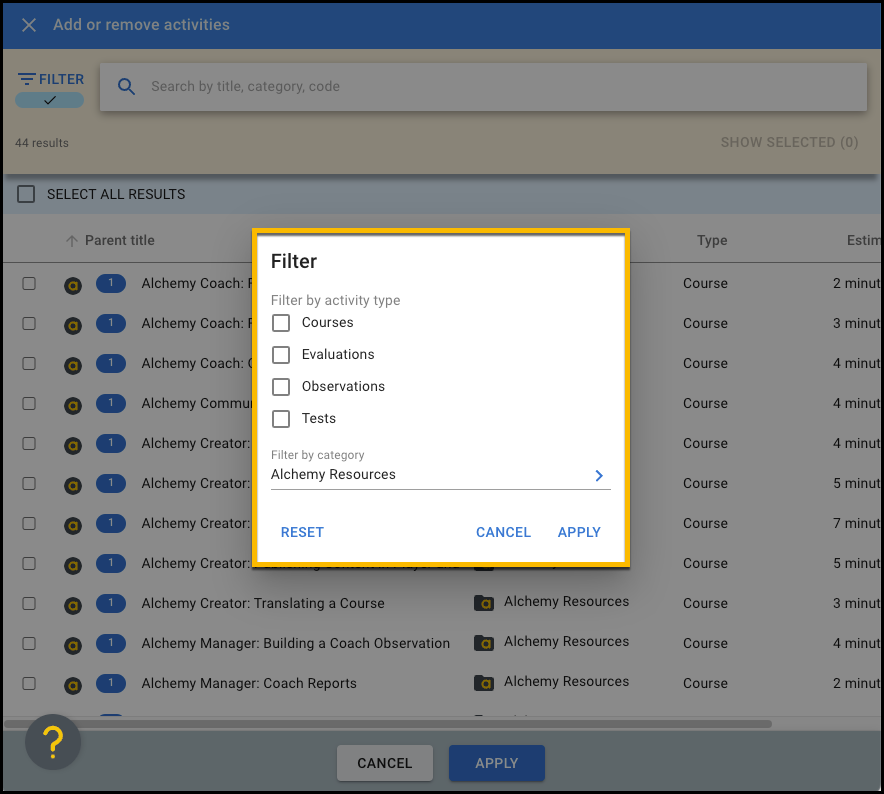884x794 pixels.
Task: Check the Evaluations filter box
Action: coord(281,355)
